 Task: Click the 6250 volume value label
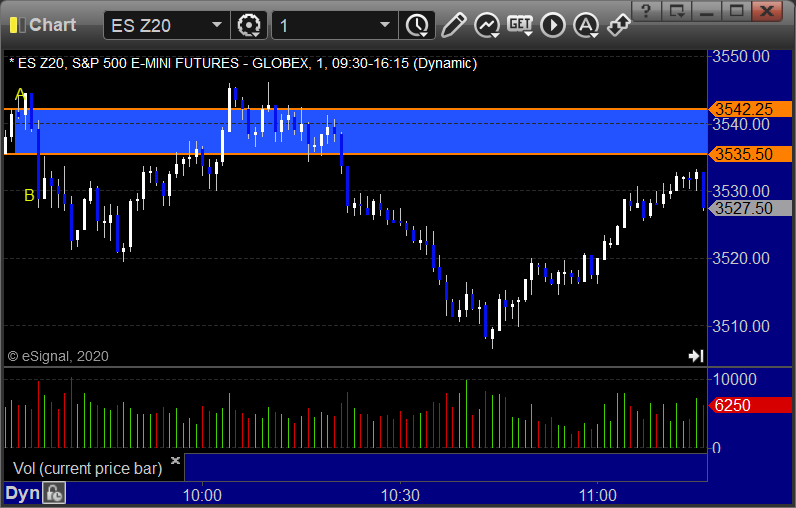(751, 405)
